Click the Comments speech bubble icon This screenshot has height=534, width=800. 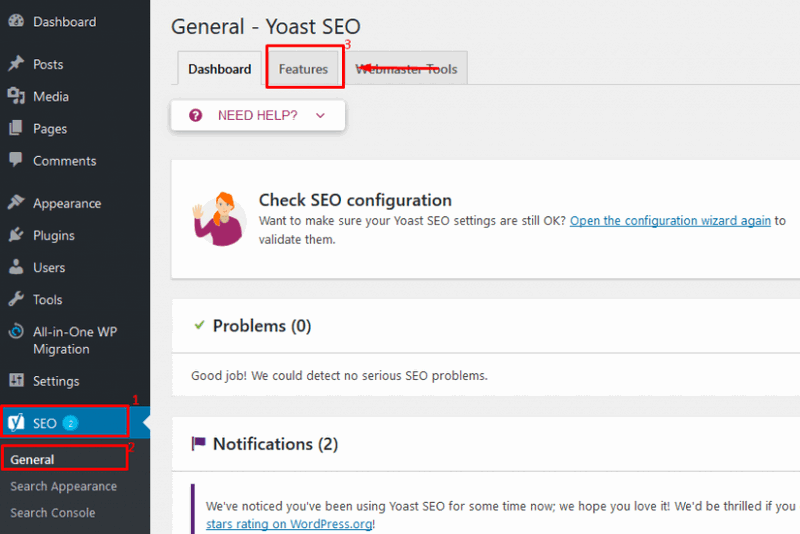point(16,160)
